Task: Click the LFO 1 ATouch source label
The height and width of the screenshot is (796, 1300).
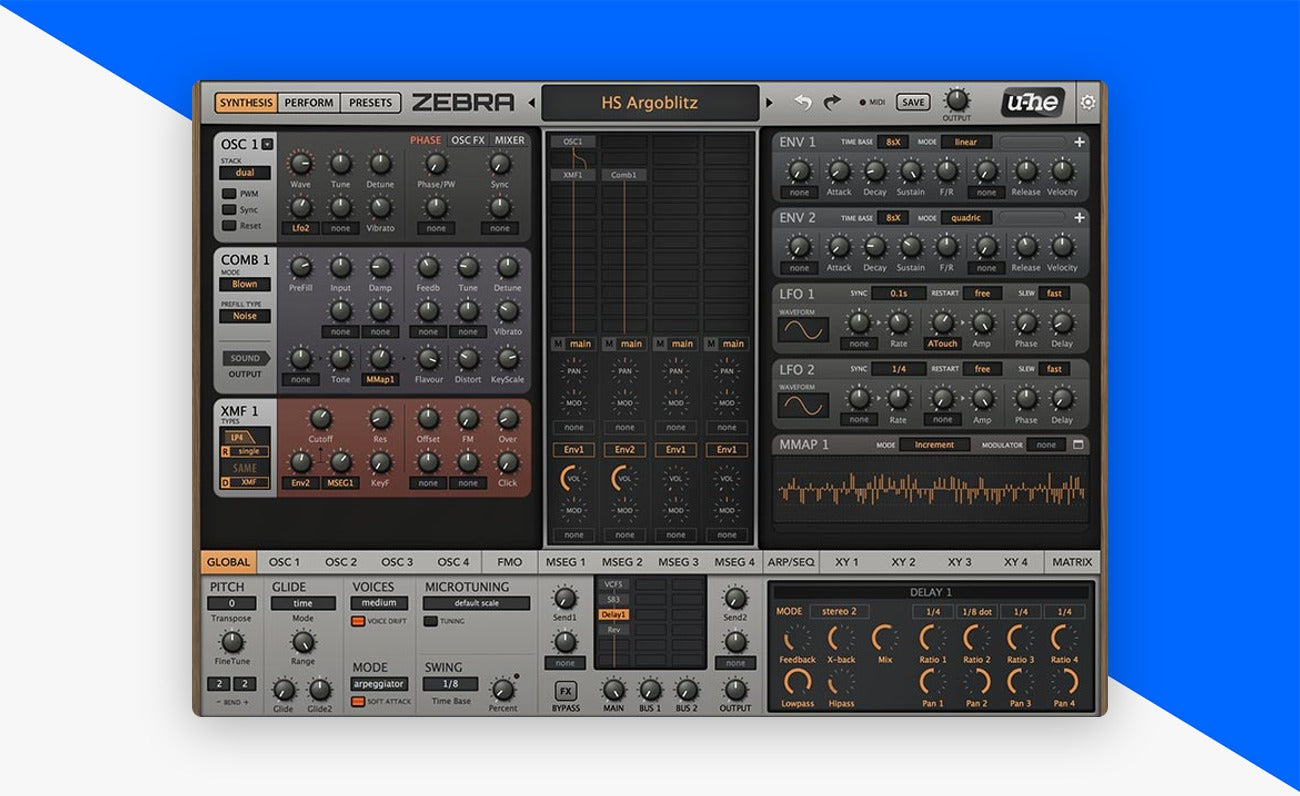Action: click(942, 344)
